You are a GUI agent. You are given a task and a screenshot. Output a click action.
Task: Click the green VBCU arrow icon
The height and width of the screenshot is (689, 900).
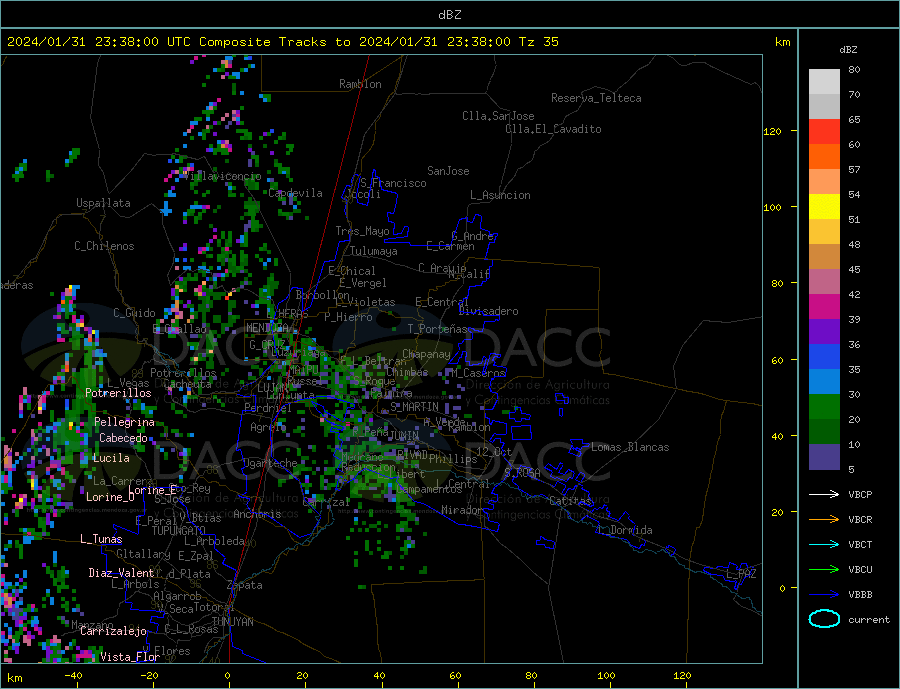pos(824,570)
